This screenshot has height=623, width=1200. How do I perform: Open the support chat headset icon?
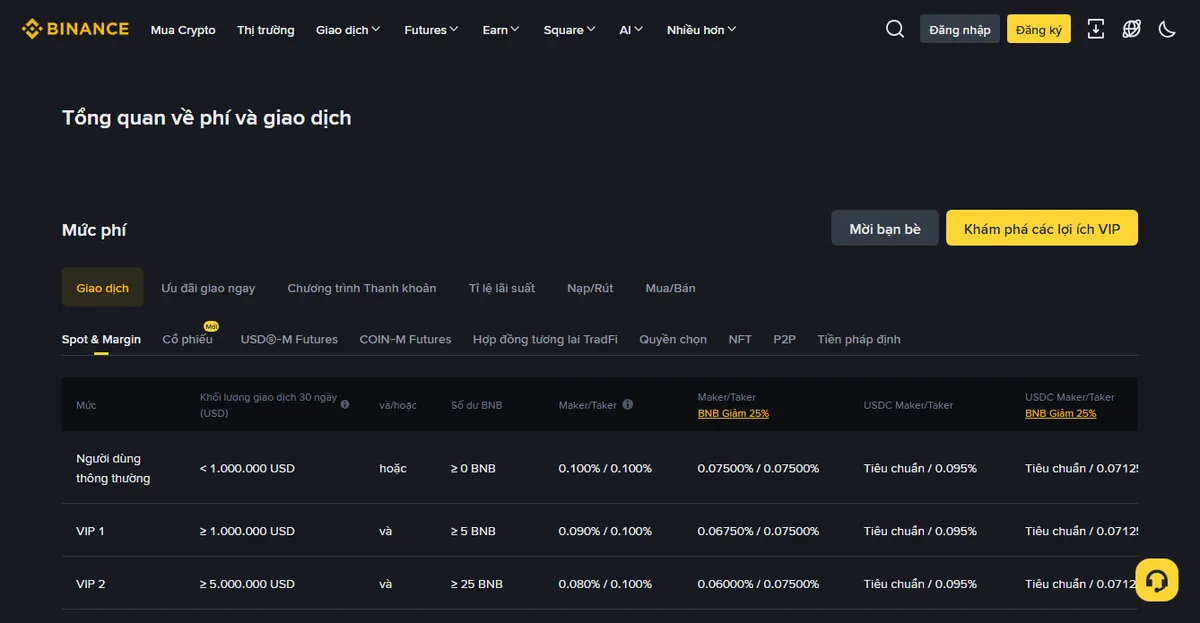coord(1157,580)
